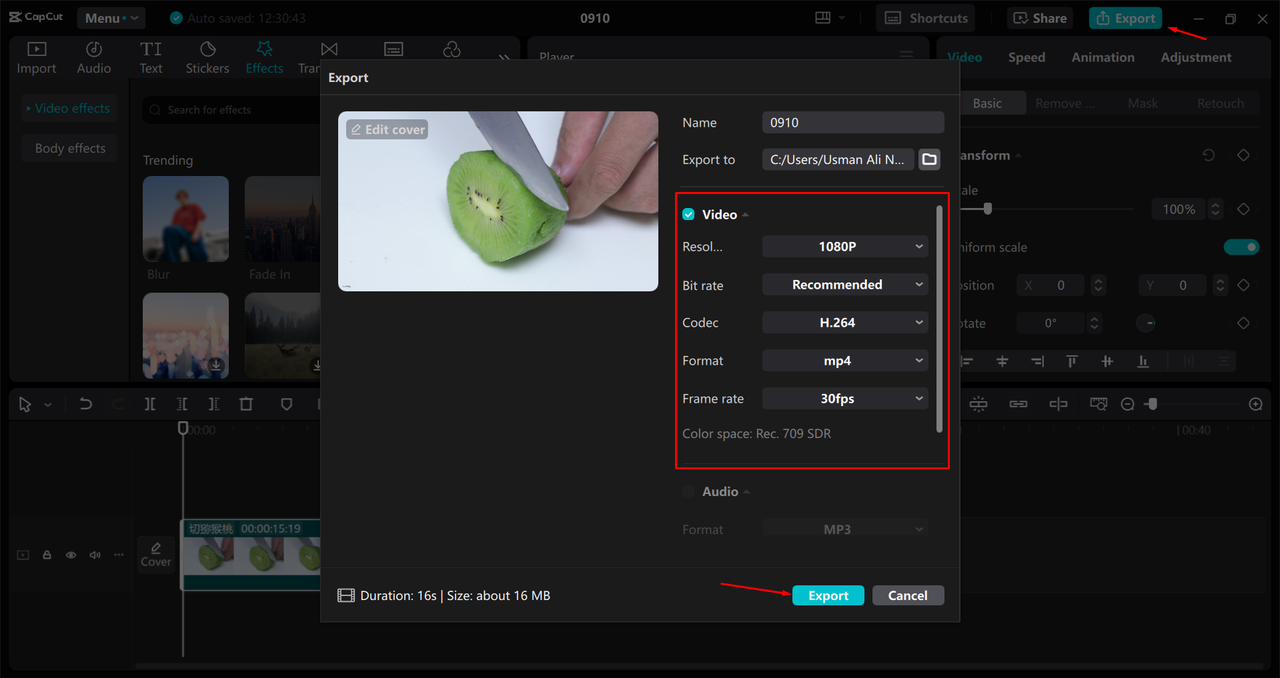This screenshot has height=678, width=1280.
Task: Select the pointer tool in timeline toolbar
Action: click(x=25, y=404)
